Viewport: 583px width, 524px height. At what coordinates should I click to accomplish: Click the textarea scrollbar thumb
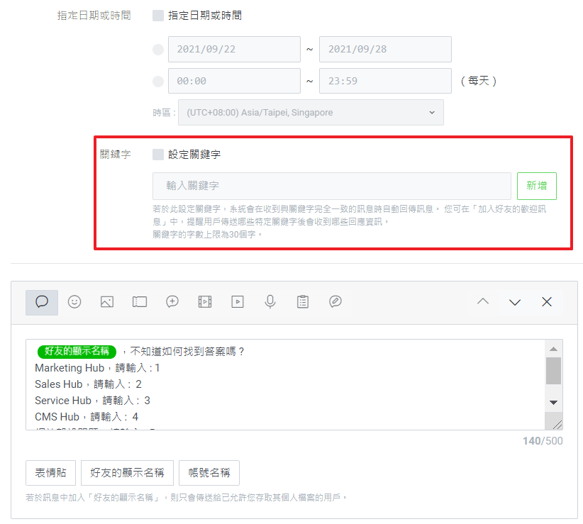point(553,371)
